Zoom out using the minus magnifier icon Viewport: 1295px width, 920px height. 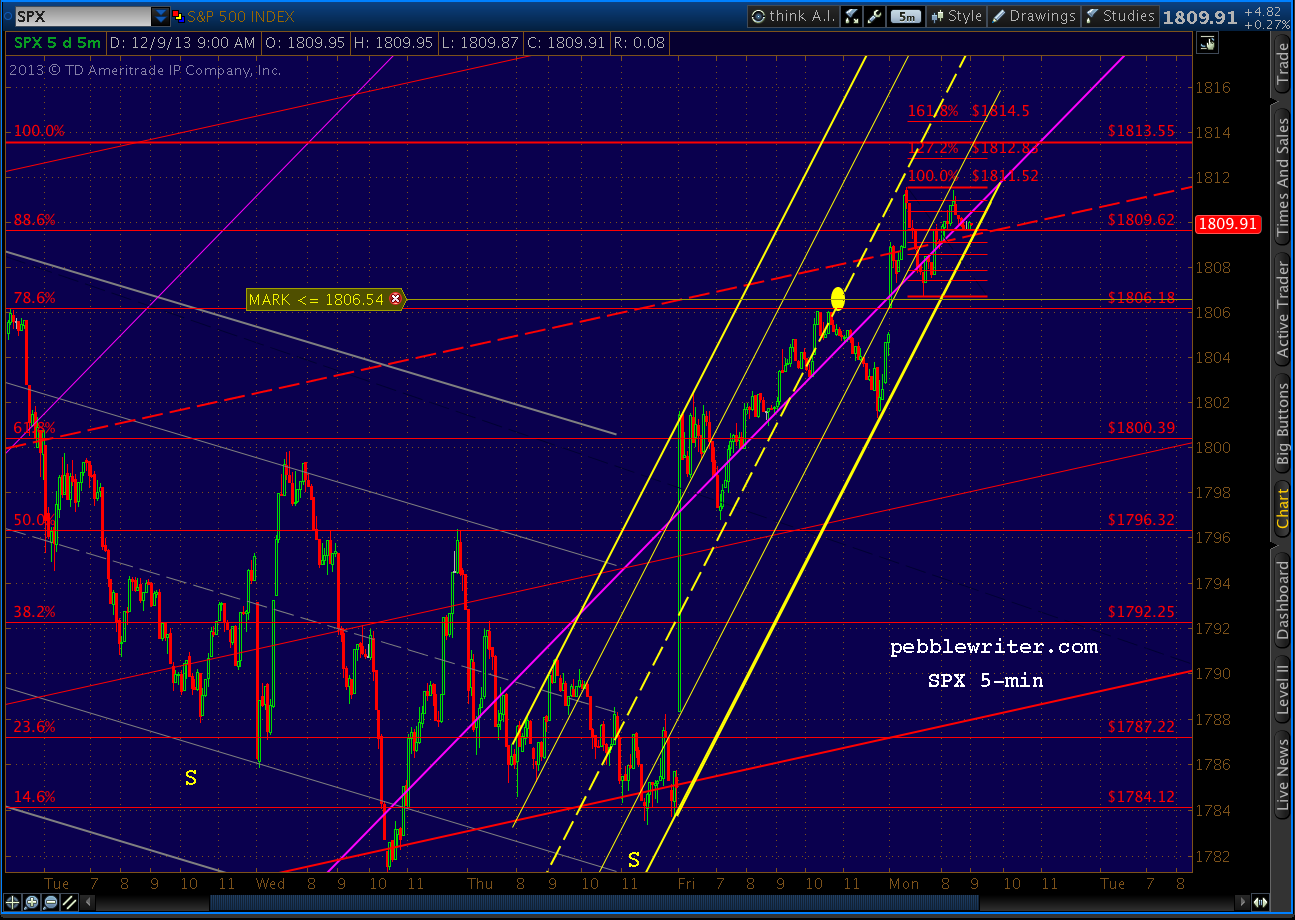click(50, 902)
